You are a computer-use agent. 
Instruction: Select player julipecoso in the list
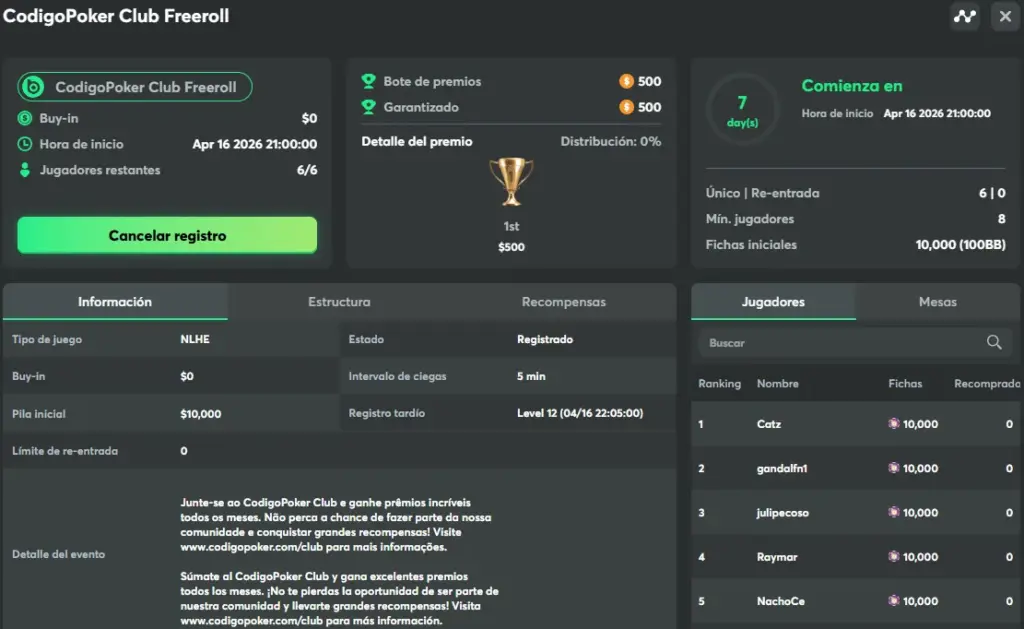coord(856,513)
